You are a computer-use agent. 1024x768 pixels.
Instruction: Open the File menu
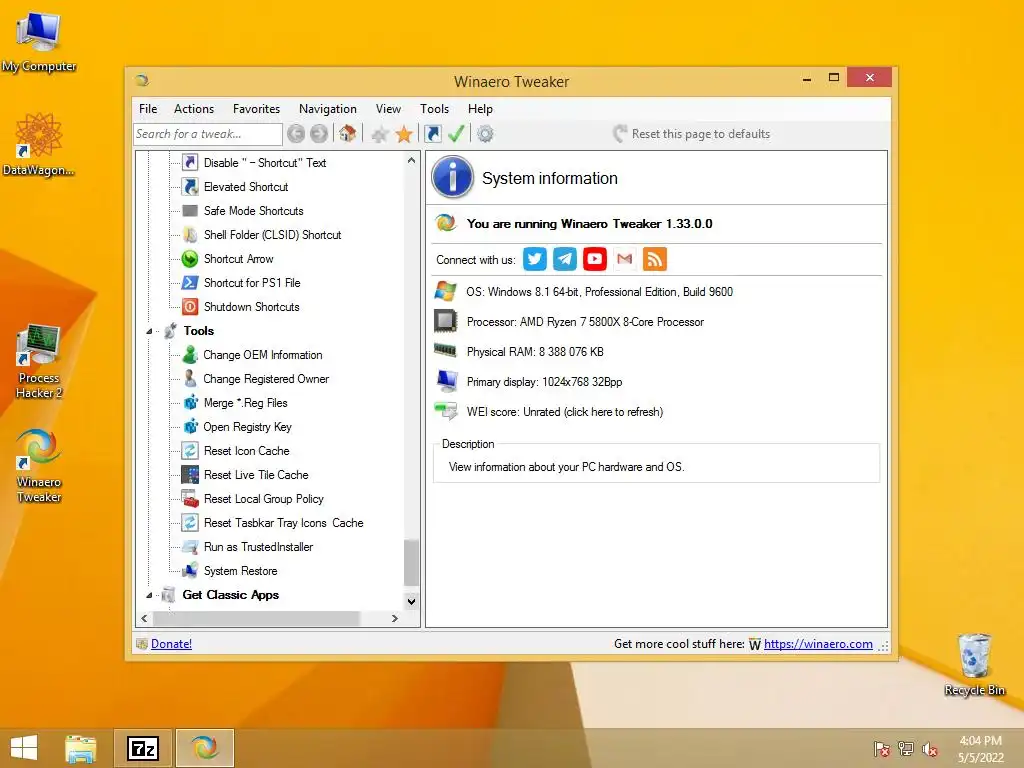point(148,109)
